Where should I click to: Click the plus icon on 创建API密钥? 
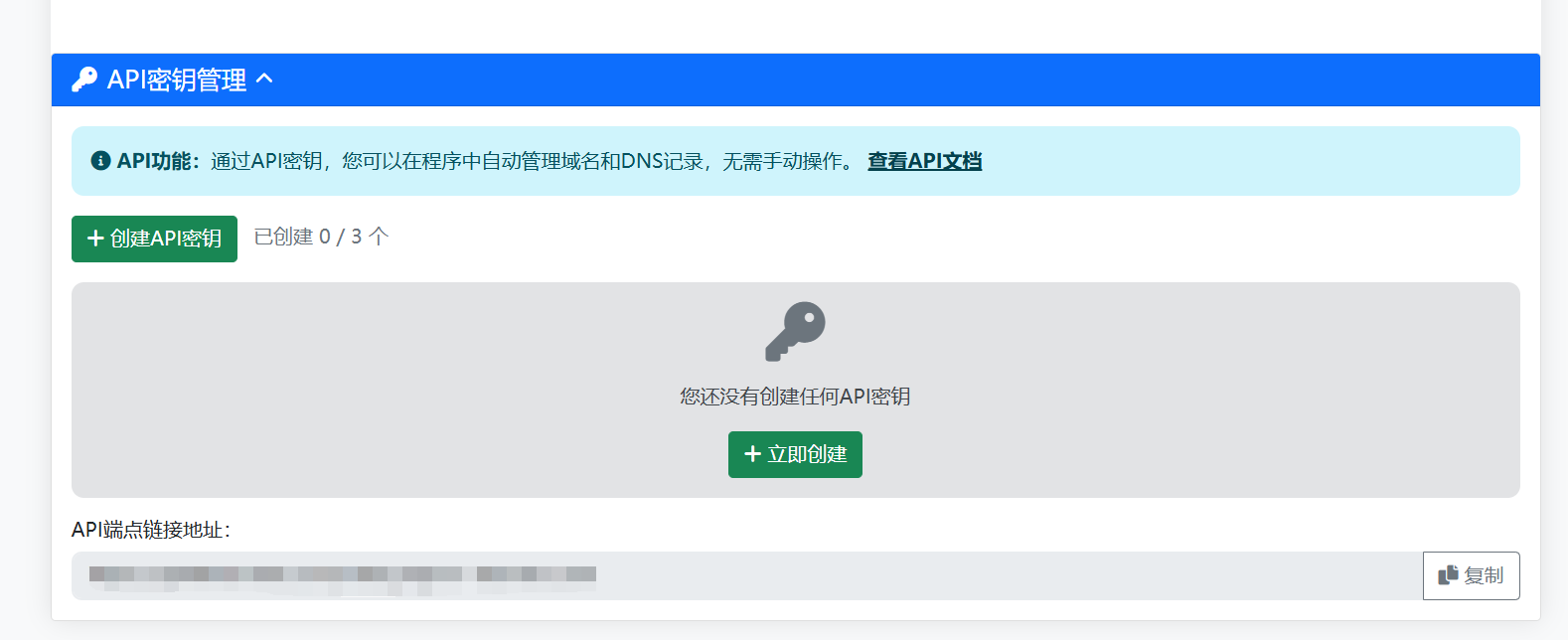coord(95,239)
